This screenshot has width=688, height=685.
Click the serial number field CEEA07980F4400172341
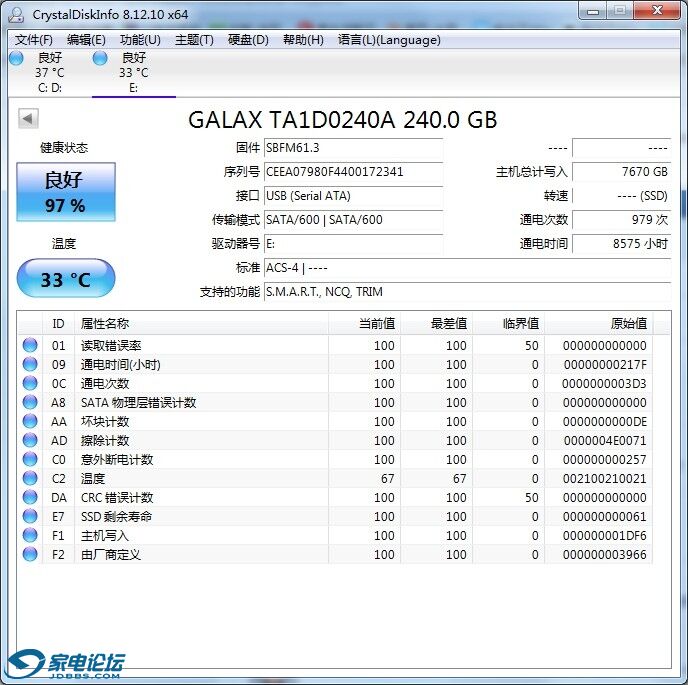point(353,172)
